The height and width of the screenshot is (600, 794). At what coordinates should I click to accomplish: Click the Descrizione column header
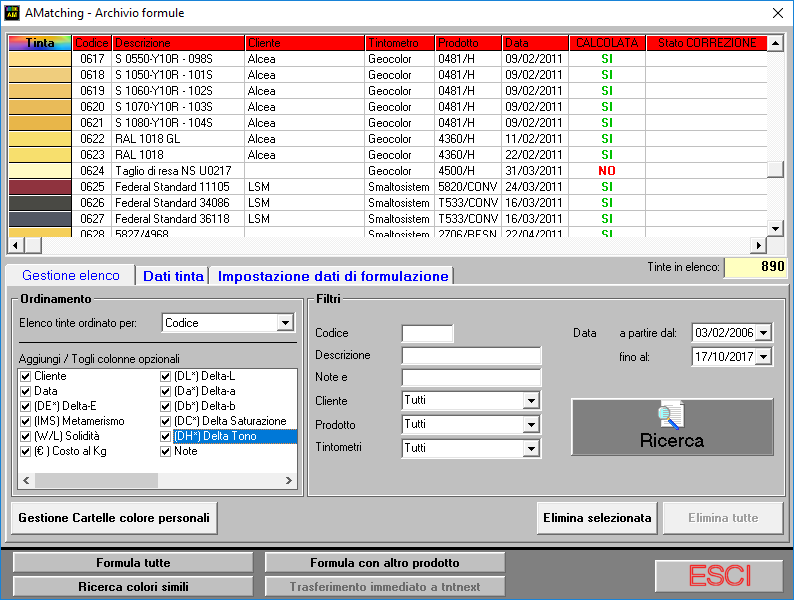pos(178,43)
